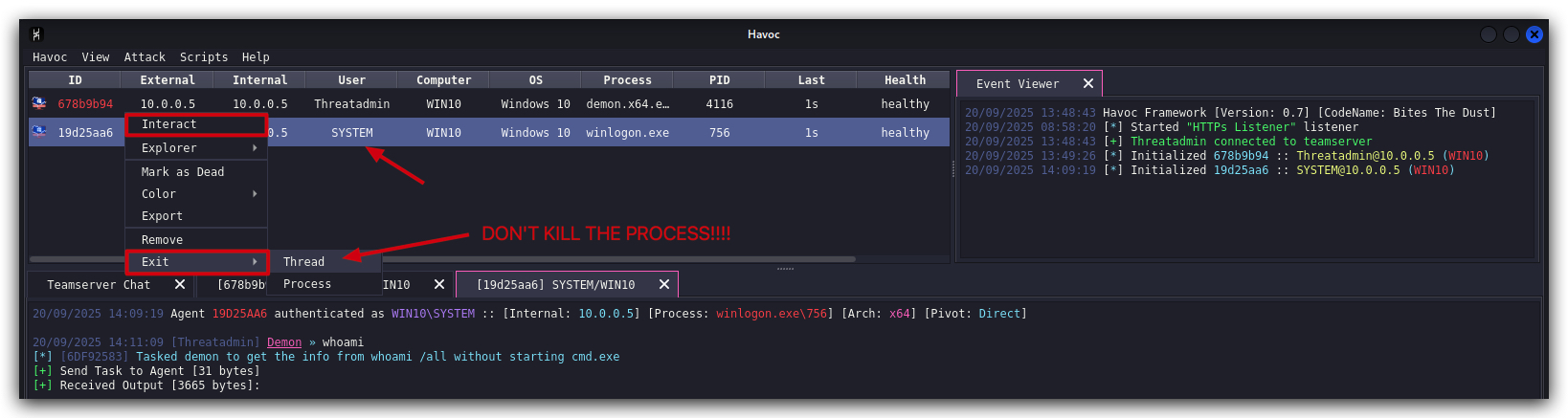This screenshot has height=418, width=1568.
Task: Choose Interact from the context menu
Action: [x=196, y=124]
